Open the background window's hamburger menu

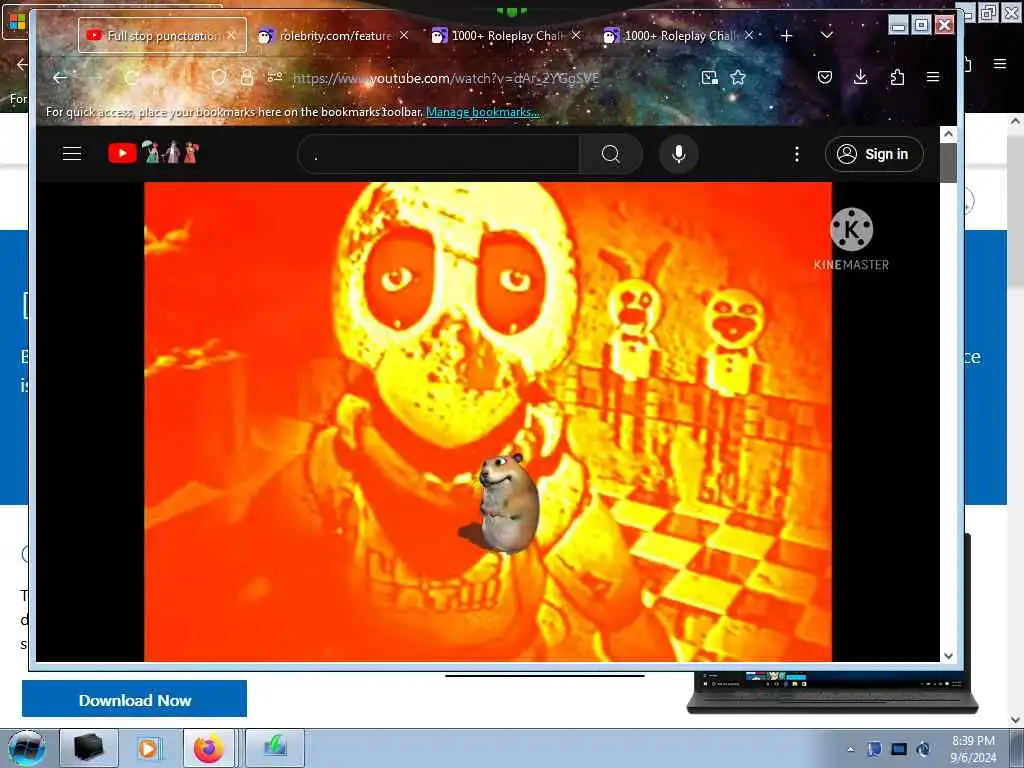pos(1000,63)
